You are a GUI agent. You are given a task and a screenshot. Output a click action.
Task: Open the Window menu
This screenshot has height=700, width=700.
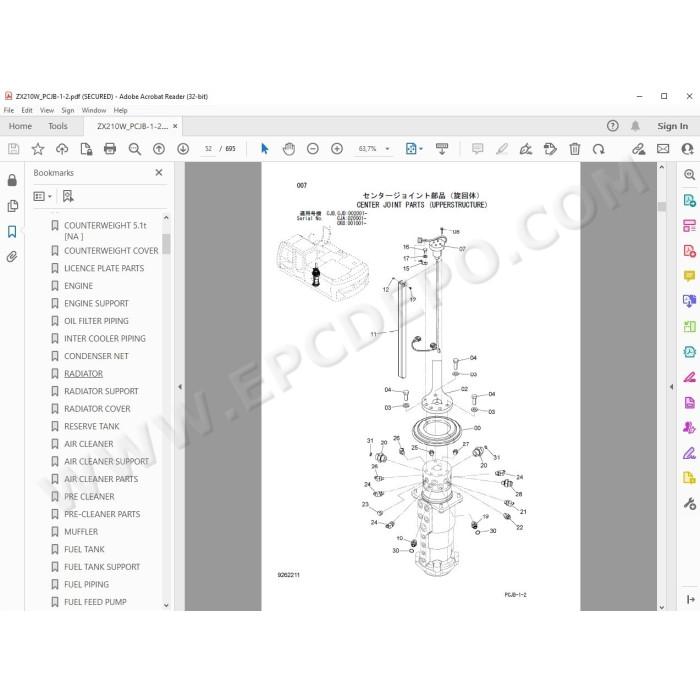[94, 110]
